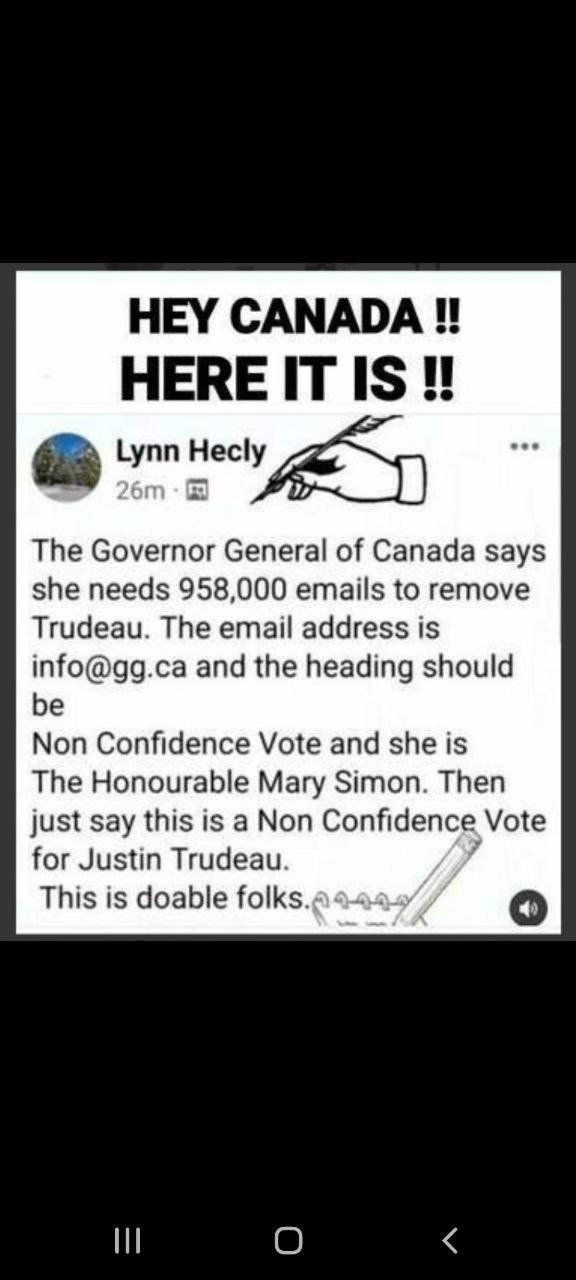
Task: Open the three-dot post options menu
Action: tap(525, 447)
